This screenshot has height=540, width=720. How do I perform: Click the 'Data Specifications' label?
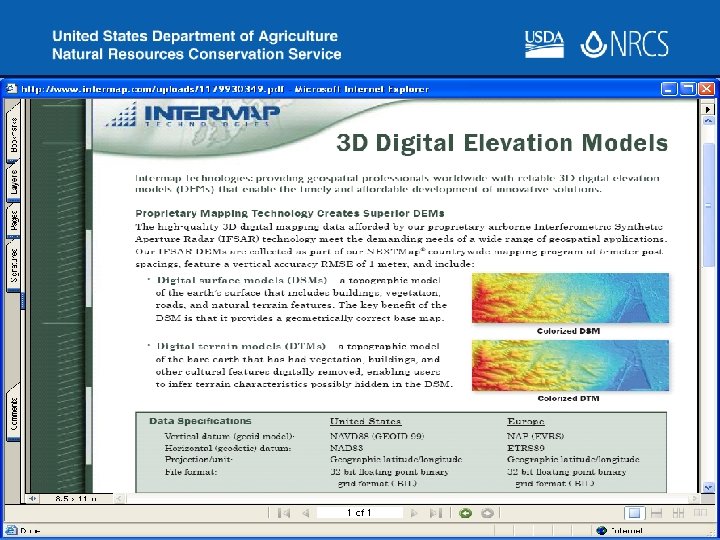point(200,421)
